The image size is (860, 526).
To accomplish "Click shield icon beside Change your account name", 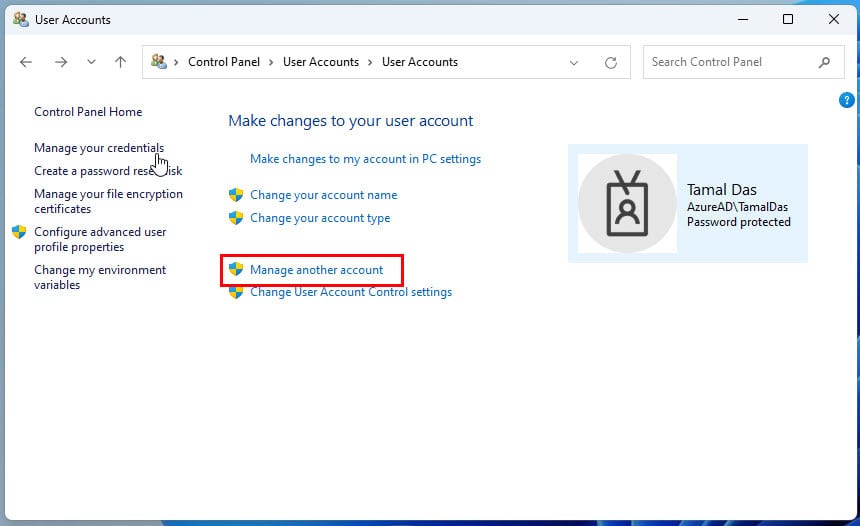I will click(236, 195).
